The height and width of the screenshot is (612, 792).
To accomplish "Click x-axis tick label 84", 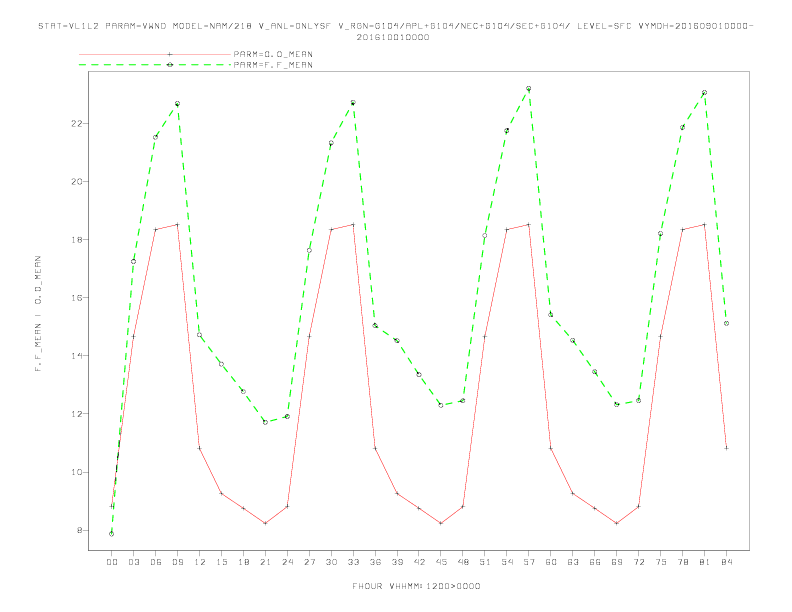I will click(x=727, y=562).
